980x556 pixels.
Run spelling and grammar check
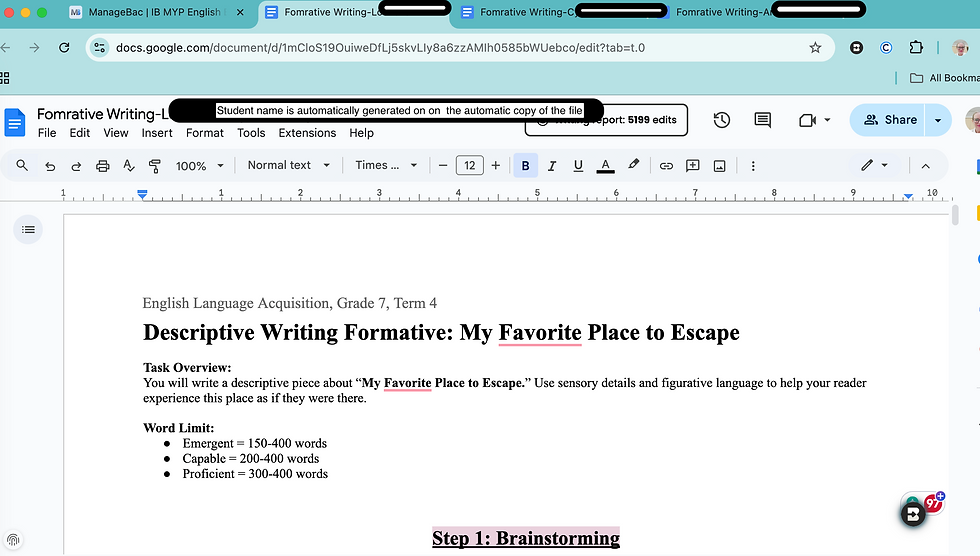pyautogui.click(x=129, y=166)
